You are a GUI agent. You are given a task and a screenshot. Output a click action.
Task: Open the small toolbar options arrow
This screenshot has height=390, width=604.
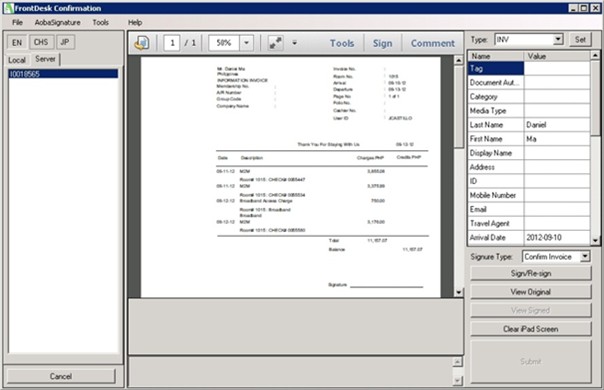[x=294, y=43]
